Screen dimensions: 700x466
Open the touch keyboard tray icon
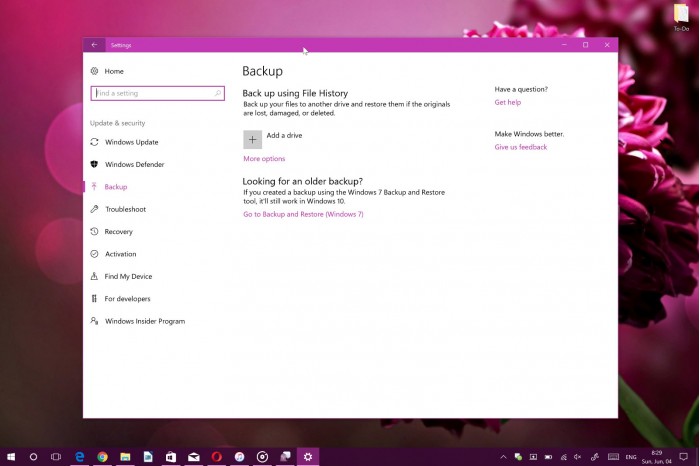point(613,457)
